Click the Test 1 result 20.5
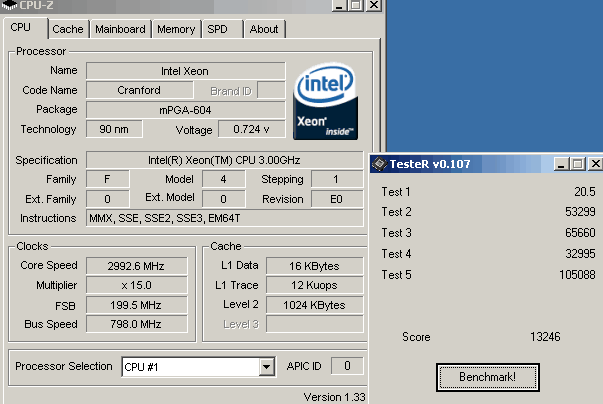 [585, 192]
